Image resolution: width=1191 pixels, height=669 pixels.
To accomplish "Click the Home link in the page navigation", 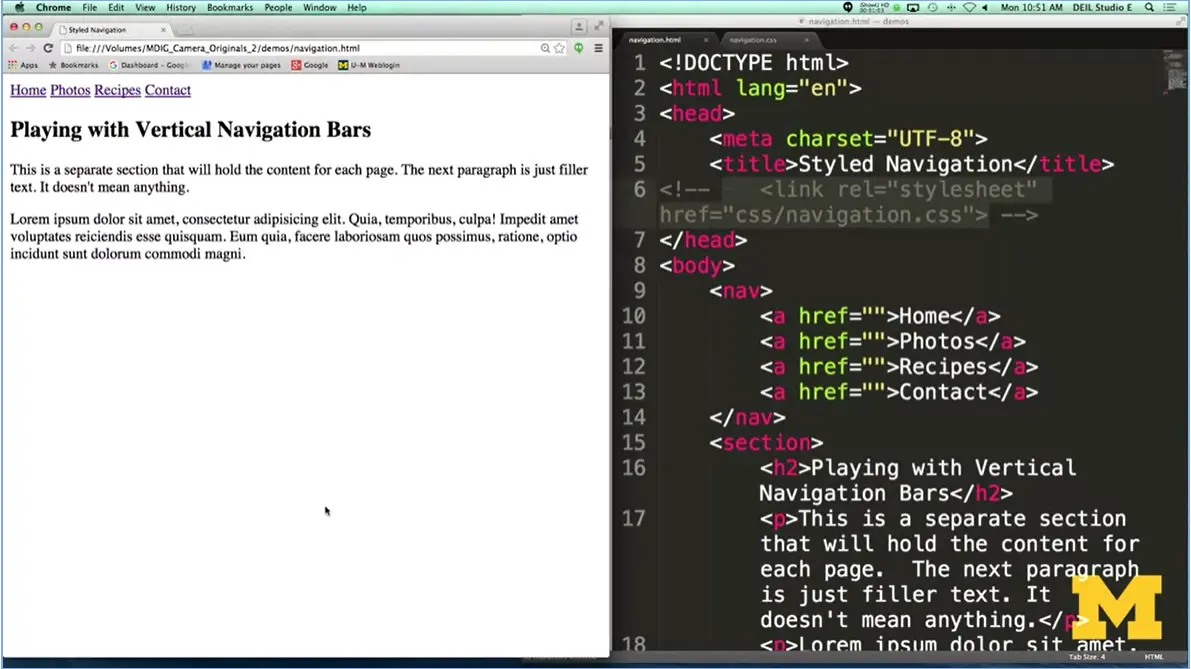I will 27,90.
